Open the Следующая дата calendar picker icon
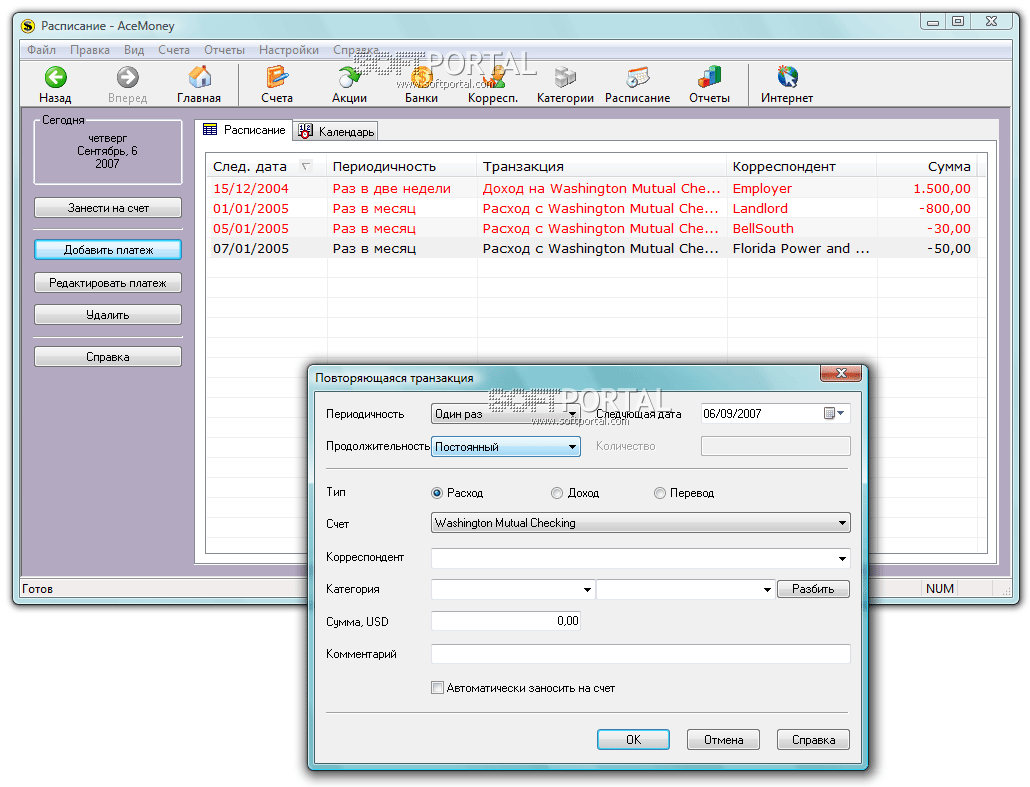Screen dimensions: 1030x787 click(x=834, y=413)
